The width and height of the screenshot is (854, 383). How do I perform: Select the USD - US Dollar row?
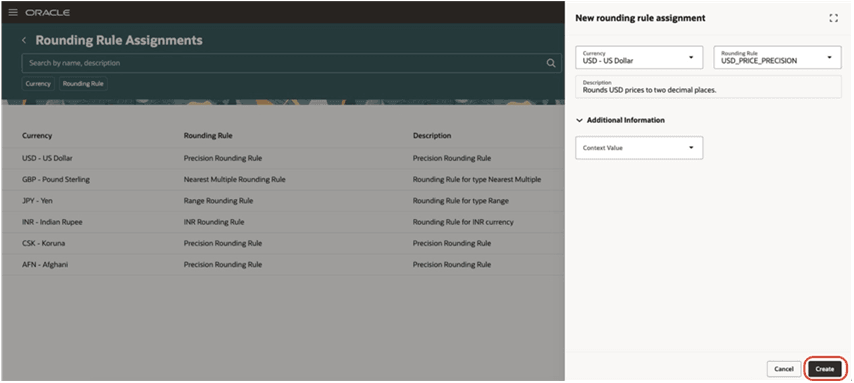pyautogui.click(x=283, y=158)
